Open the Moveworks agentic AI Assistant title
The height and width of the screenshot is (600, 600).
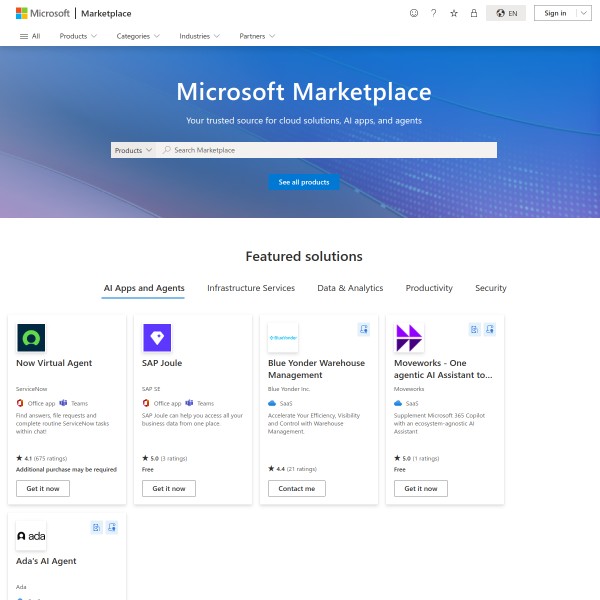[443, 369]
